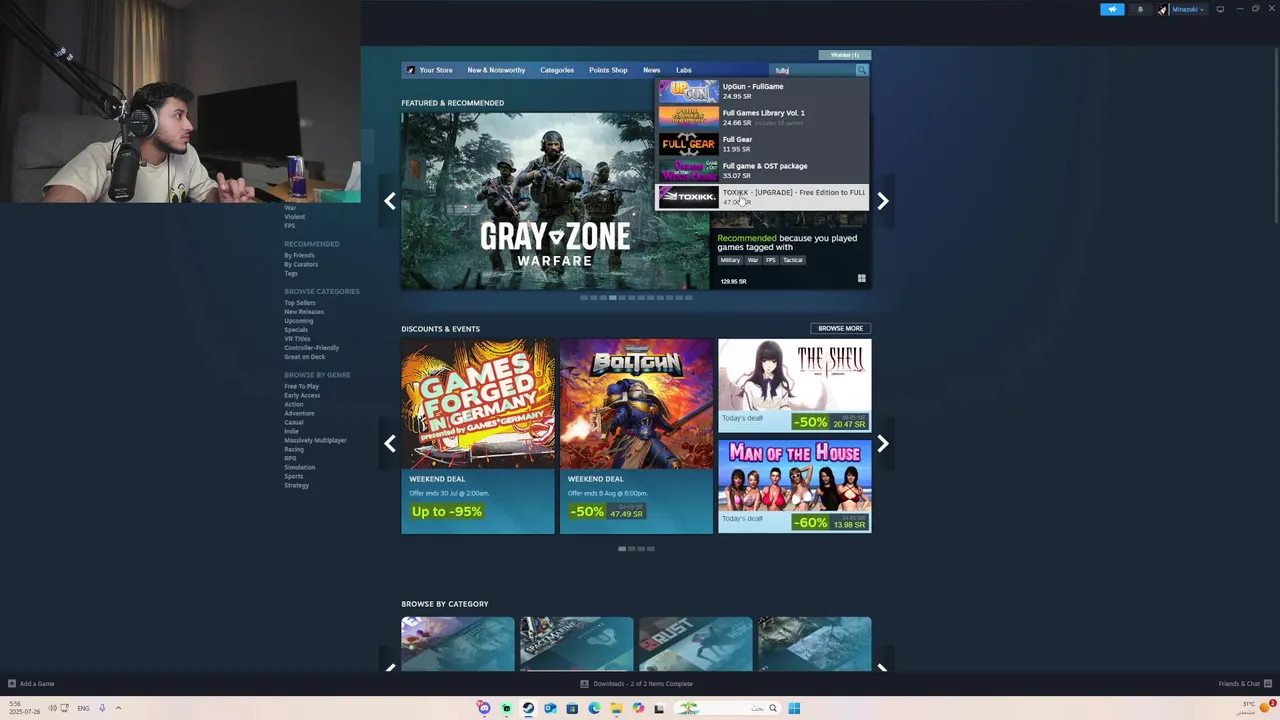The width and height of the screenshot is (1280, 720).
Task: Click the Browse More button
Action: click(840, 328)
